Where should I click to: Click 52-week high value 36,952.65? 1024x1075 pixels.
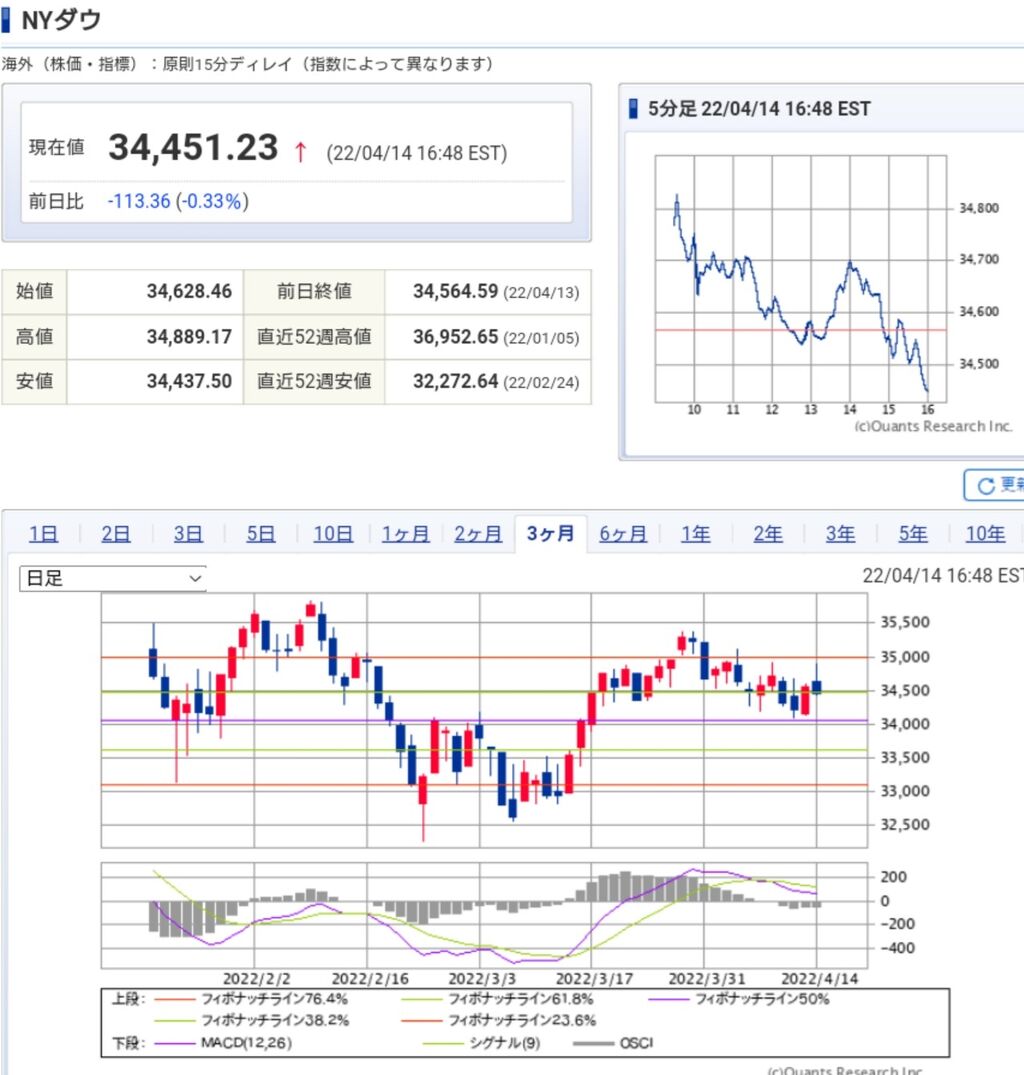455,337
